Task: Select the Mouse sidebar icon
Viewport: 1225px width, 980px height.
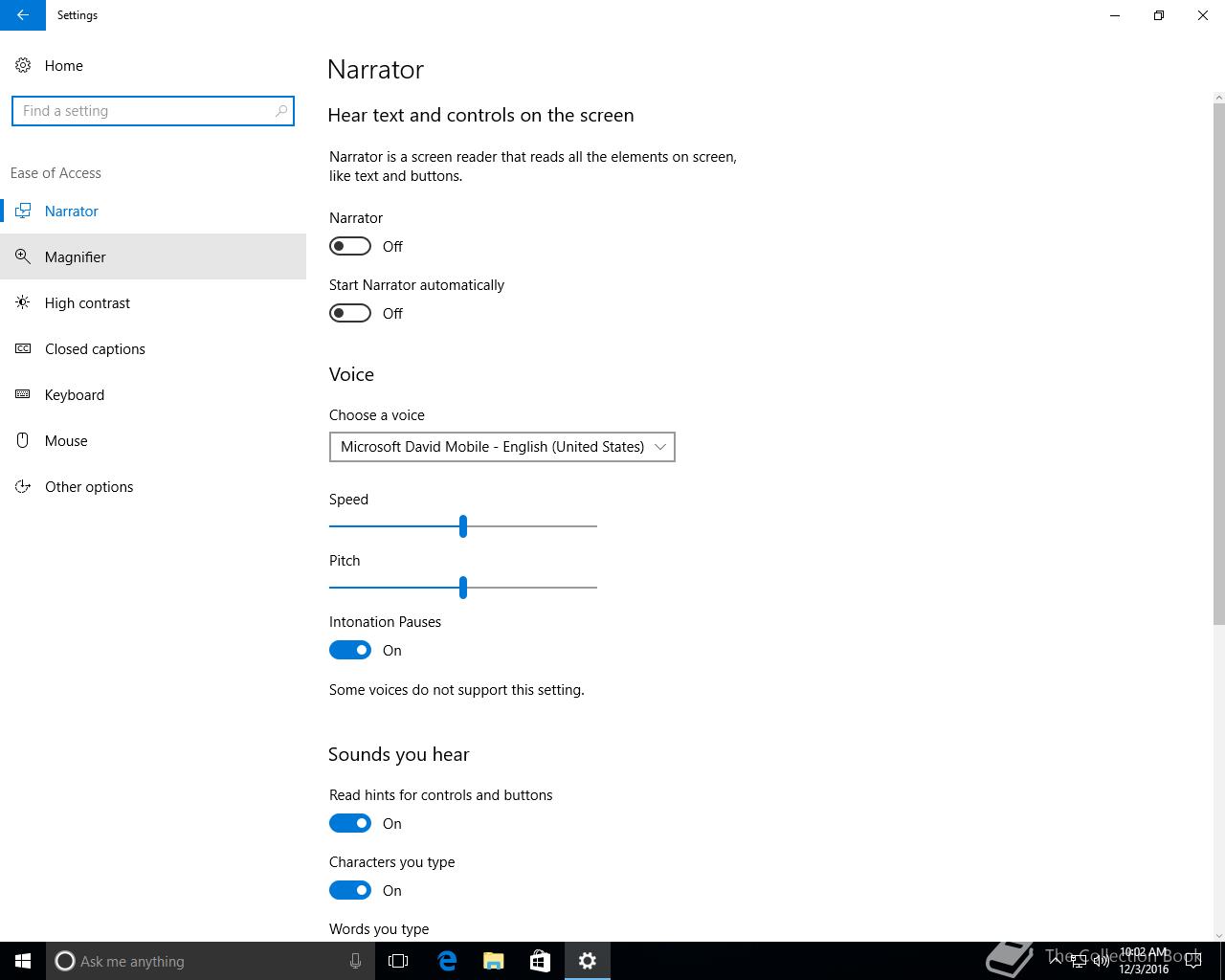Action: [x=23, y=441]
